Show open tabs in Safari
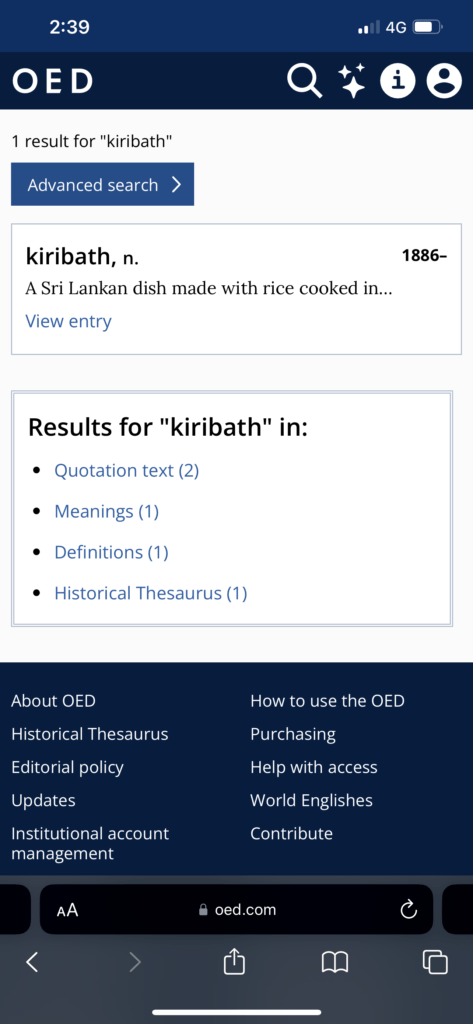This screenshot has width=473, height=1024. 435,961
